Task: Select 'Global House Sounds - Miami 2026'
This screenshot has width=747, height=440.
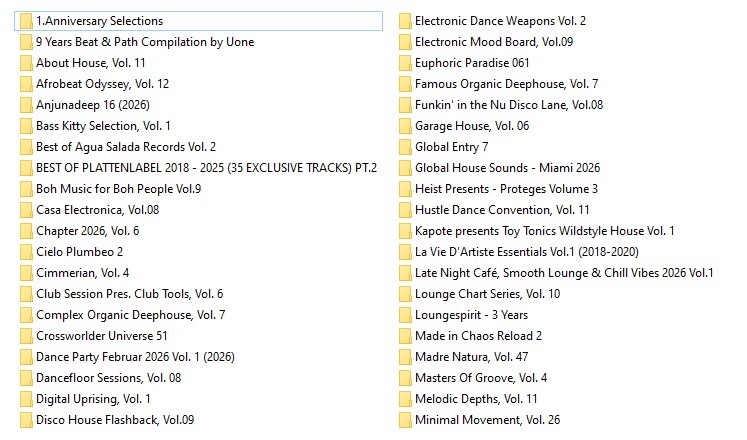Action: click(507, 168)
